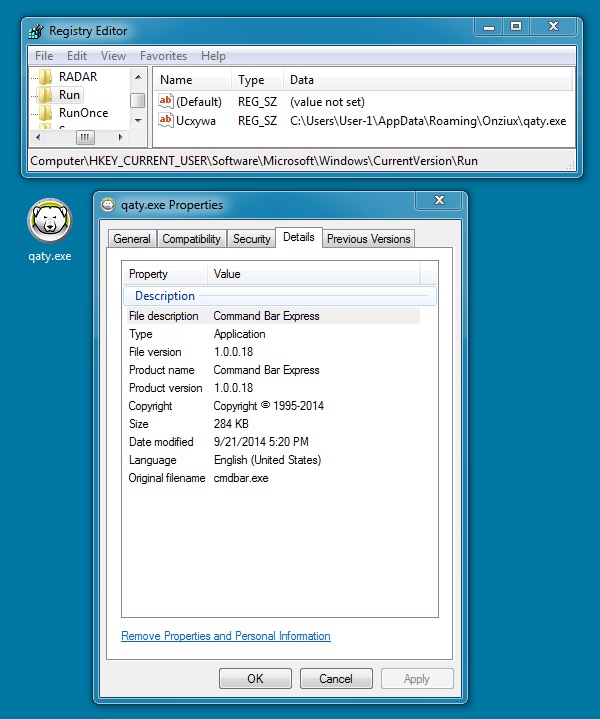Close the qaty.exe Properties dialog
Screen dimensions: 600x719
439,200
